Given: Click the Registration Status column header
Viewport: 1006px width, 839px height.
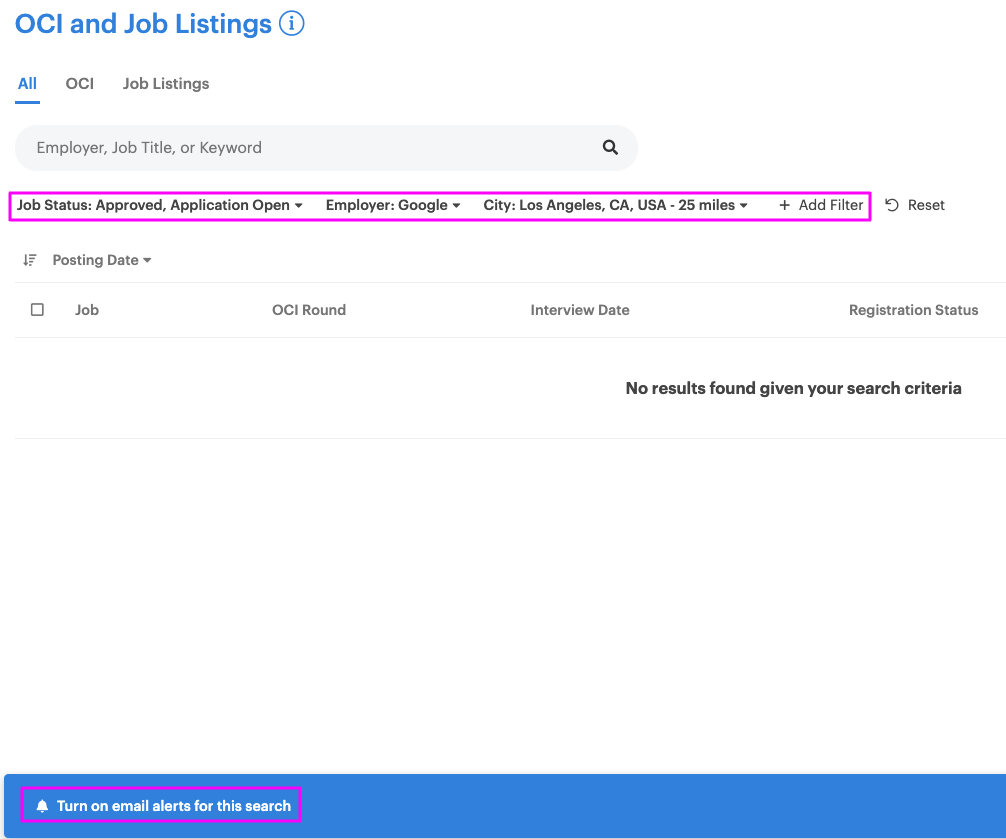Looking at the screenshot, I should click(913, 310).
